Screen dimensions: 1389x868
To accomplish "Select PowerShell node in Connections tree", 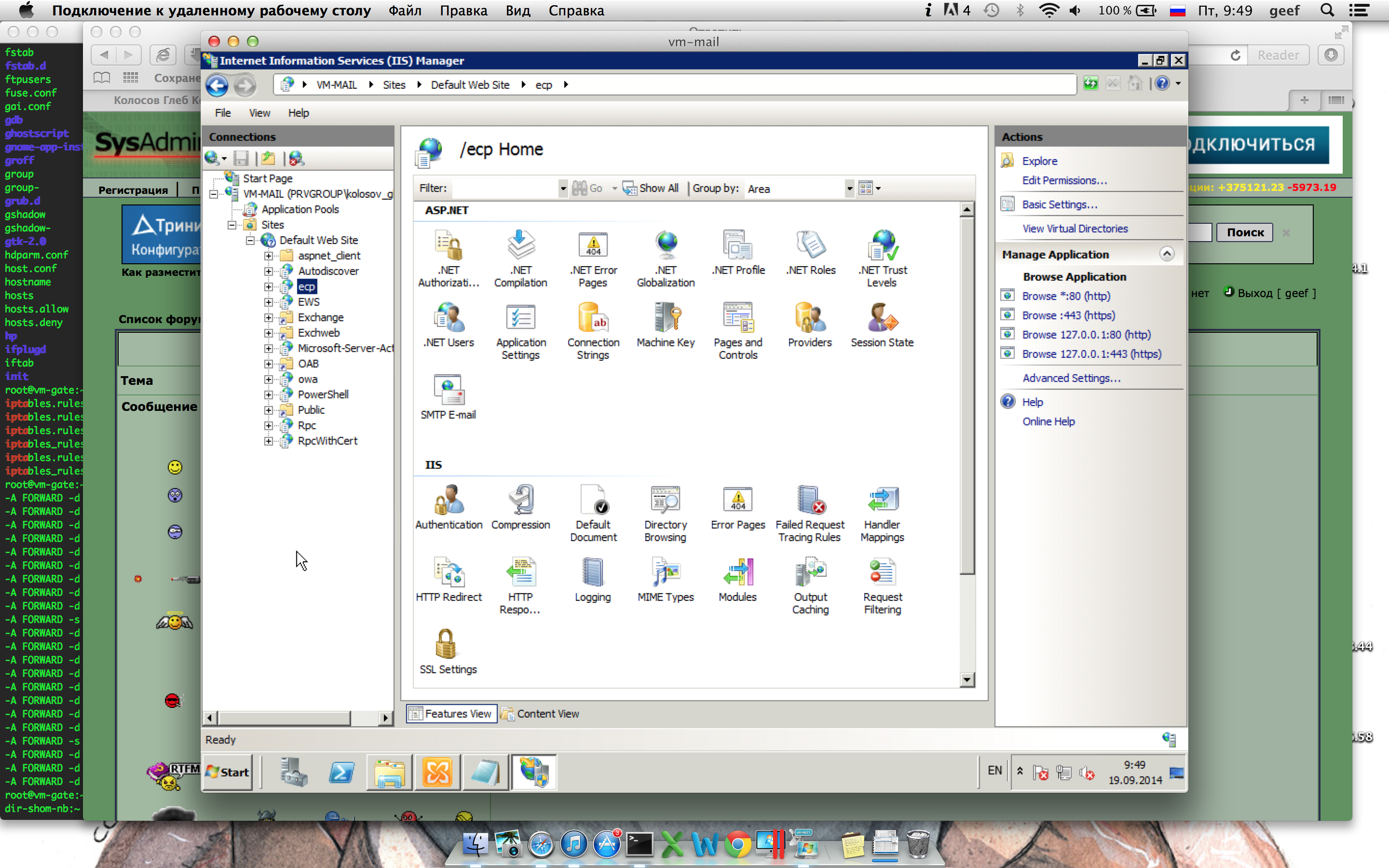I will tap(323, 394).
